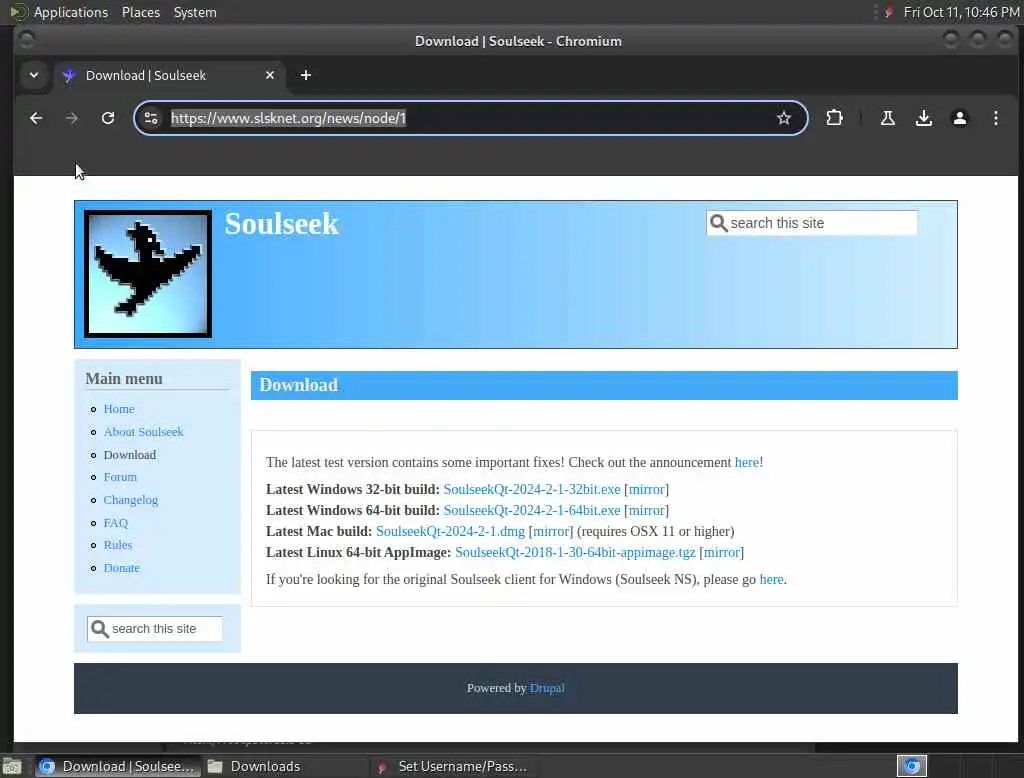Switch to Download | Soulseek taskbar window
Image resolution: width=1024 pixels, height=778 pixels.
[116, 766]
